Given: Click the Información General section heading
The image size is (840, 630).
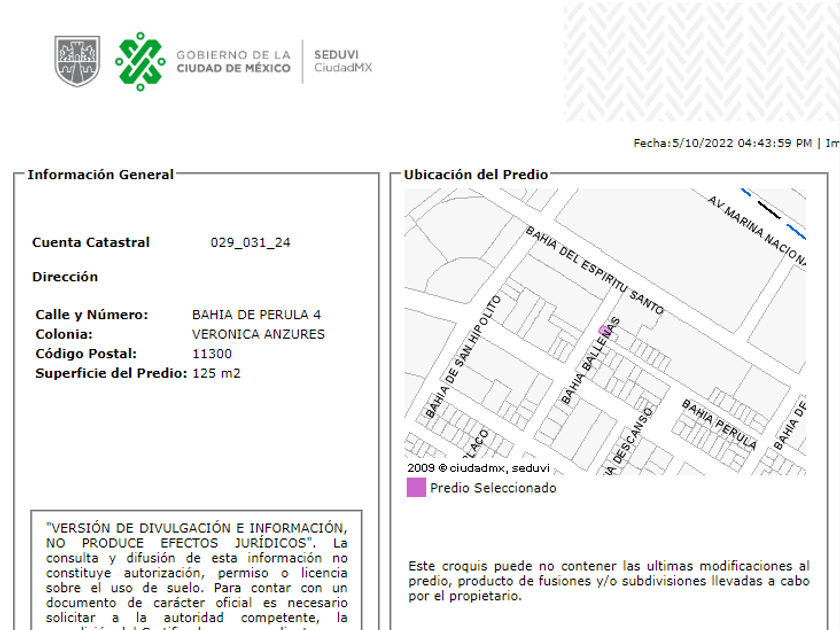Looking at the screenshot, I should 101,175.
